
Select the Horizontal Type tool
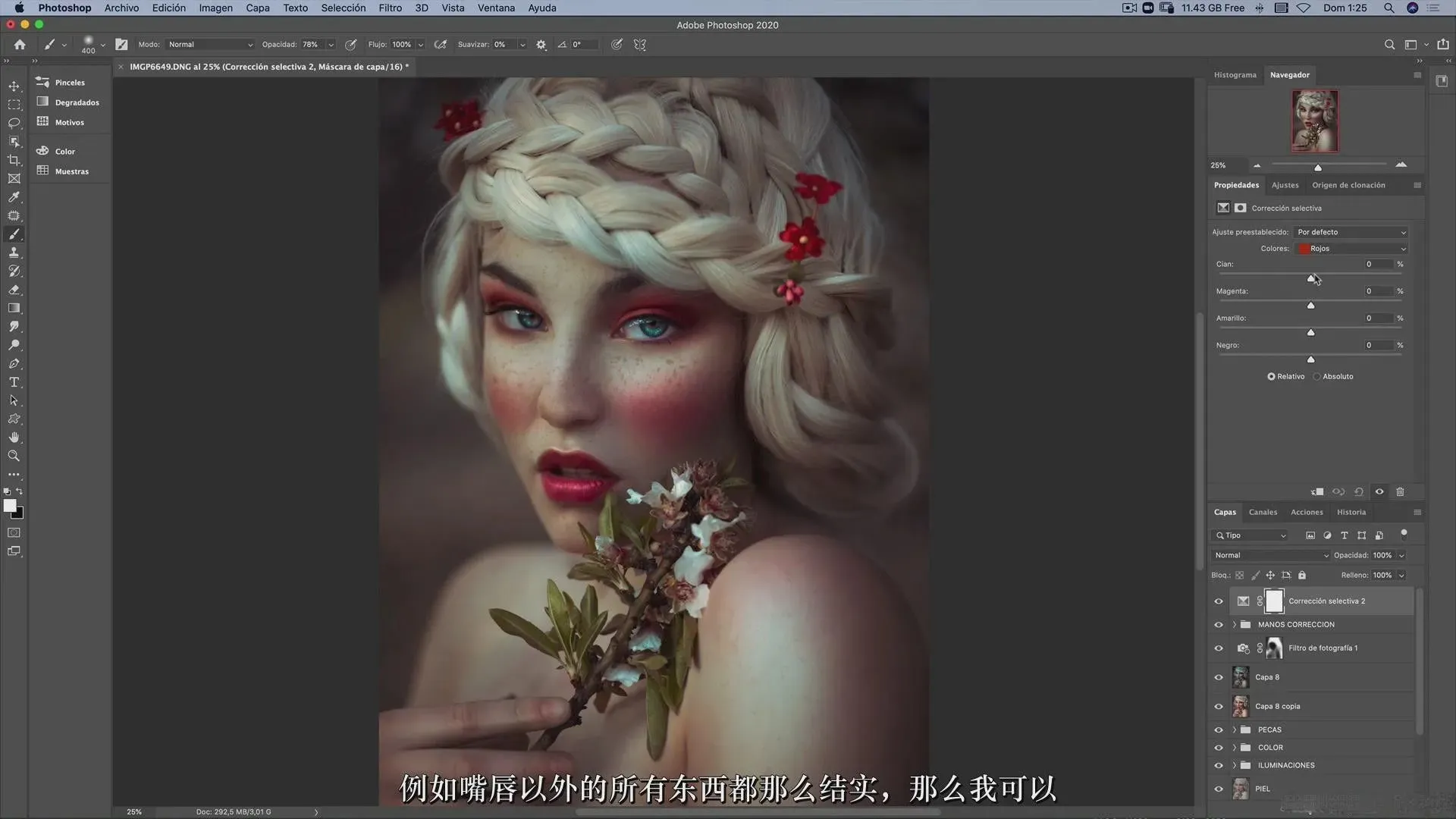click(14, 382)
